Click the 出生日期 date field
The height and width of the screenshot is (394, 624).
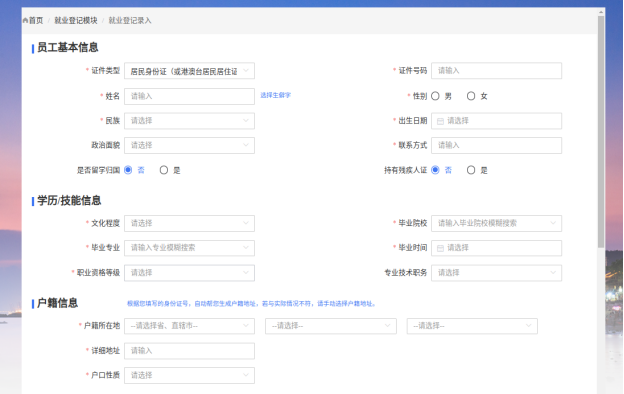pyautogui.click(x=496, y=121)
